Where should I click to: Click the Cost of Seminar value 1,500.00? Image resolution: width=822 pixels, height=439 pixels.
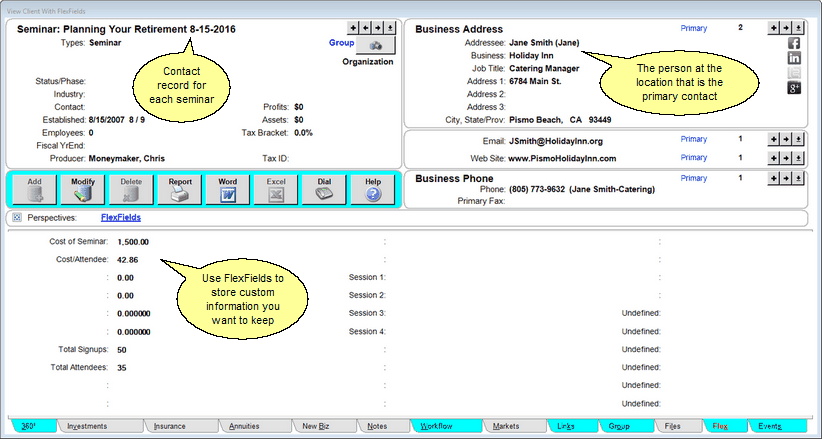pyautogui.click(x=133, y=242)
